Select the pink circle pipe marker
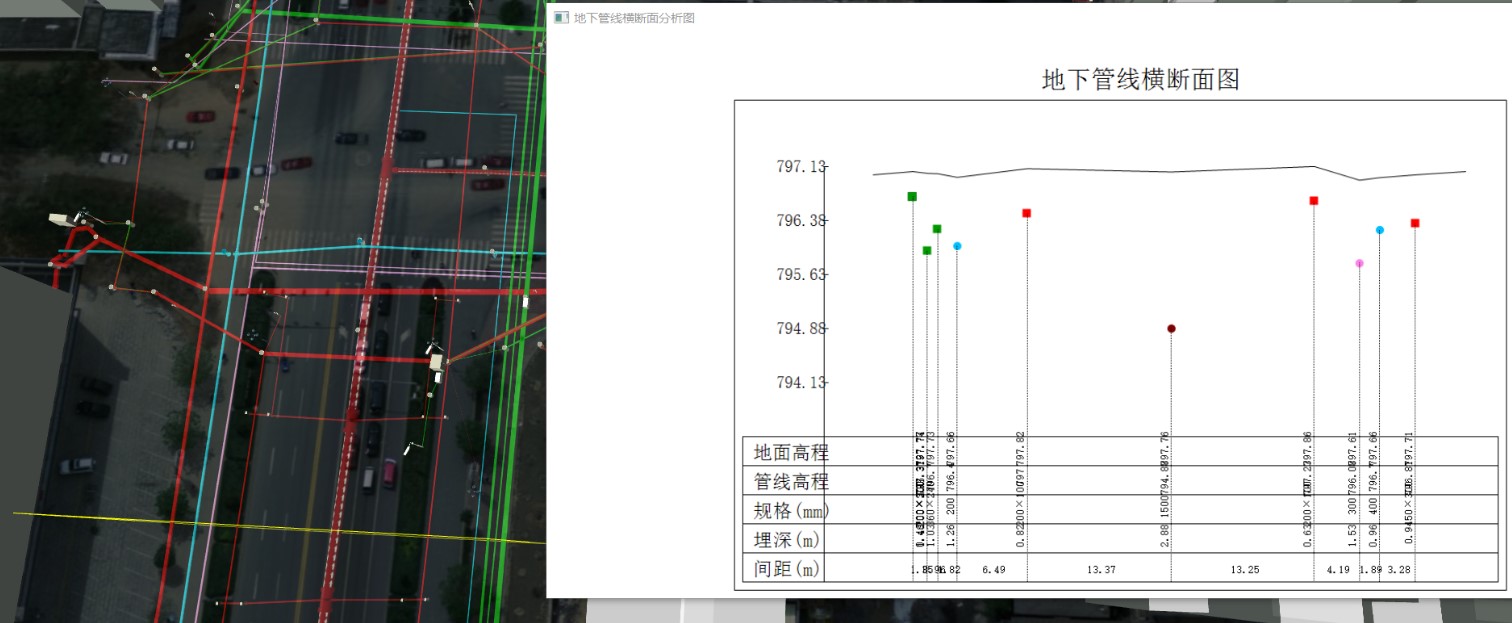The width and height of the screenshot is (1512, 623). 1359,264
